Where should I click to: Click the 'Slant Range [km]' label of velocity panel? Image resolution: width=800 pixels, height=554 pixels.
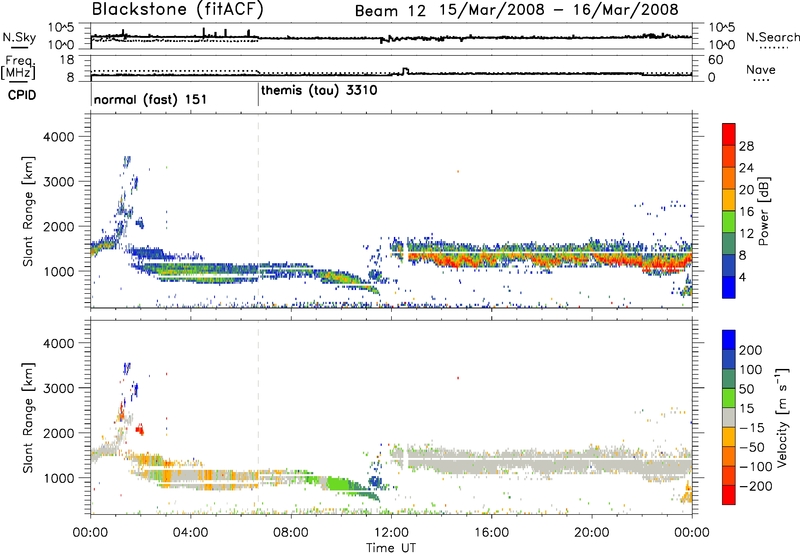pos(28,417)
